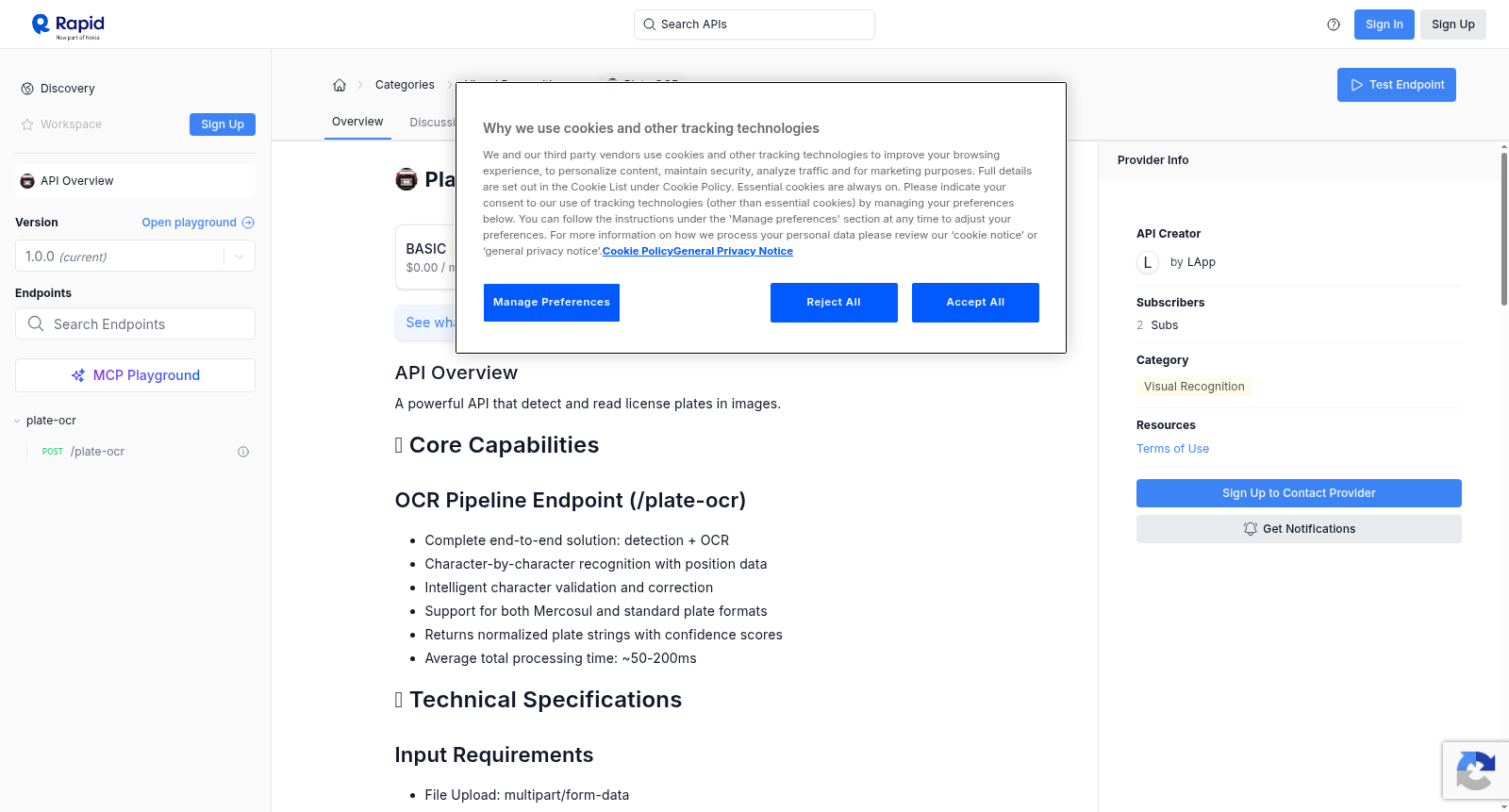This screenshot has height=812, width=1509.
Task: Collapse the plate-ocr endpoint group
Action: pyautogui.click(x=17, y=421)
